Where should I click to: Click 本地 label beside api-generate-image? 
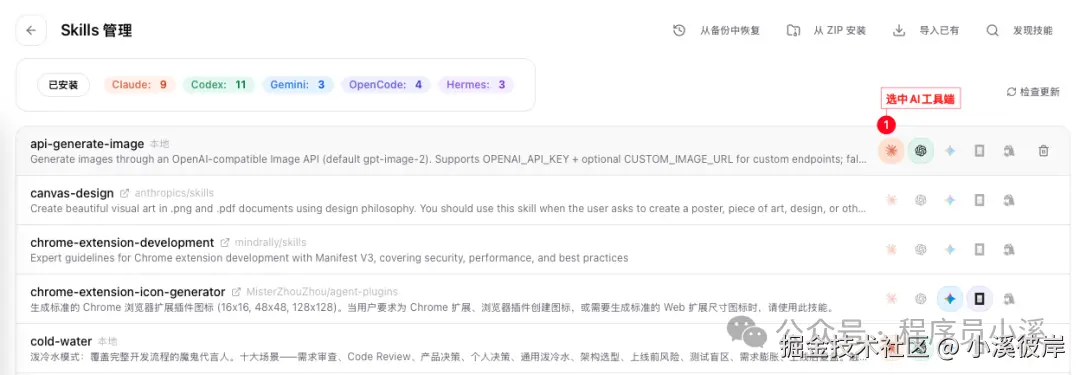159,144
